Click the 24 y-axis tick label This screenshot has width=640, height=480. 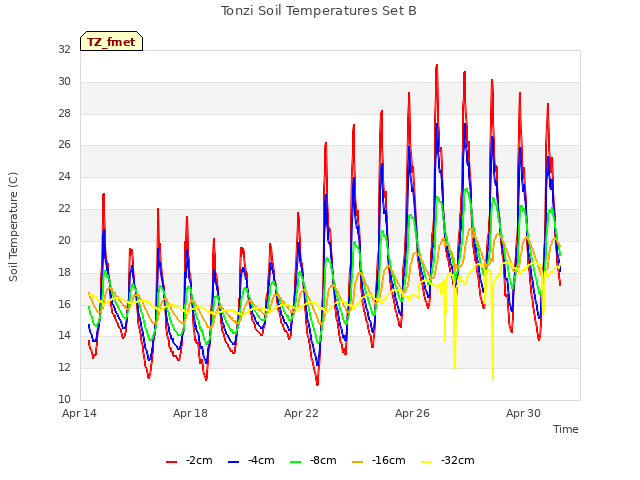point(64,177)
